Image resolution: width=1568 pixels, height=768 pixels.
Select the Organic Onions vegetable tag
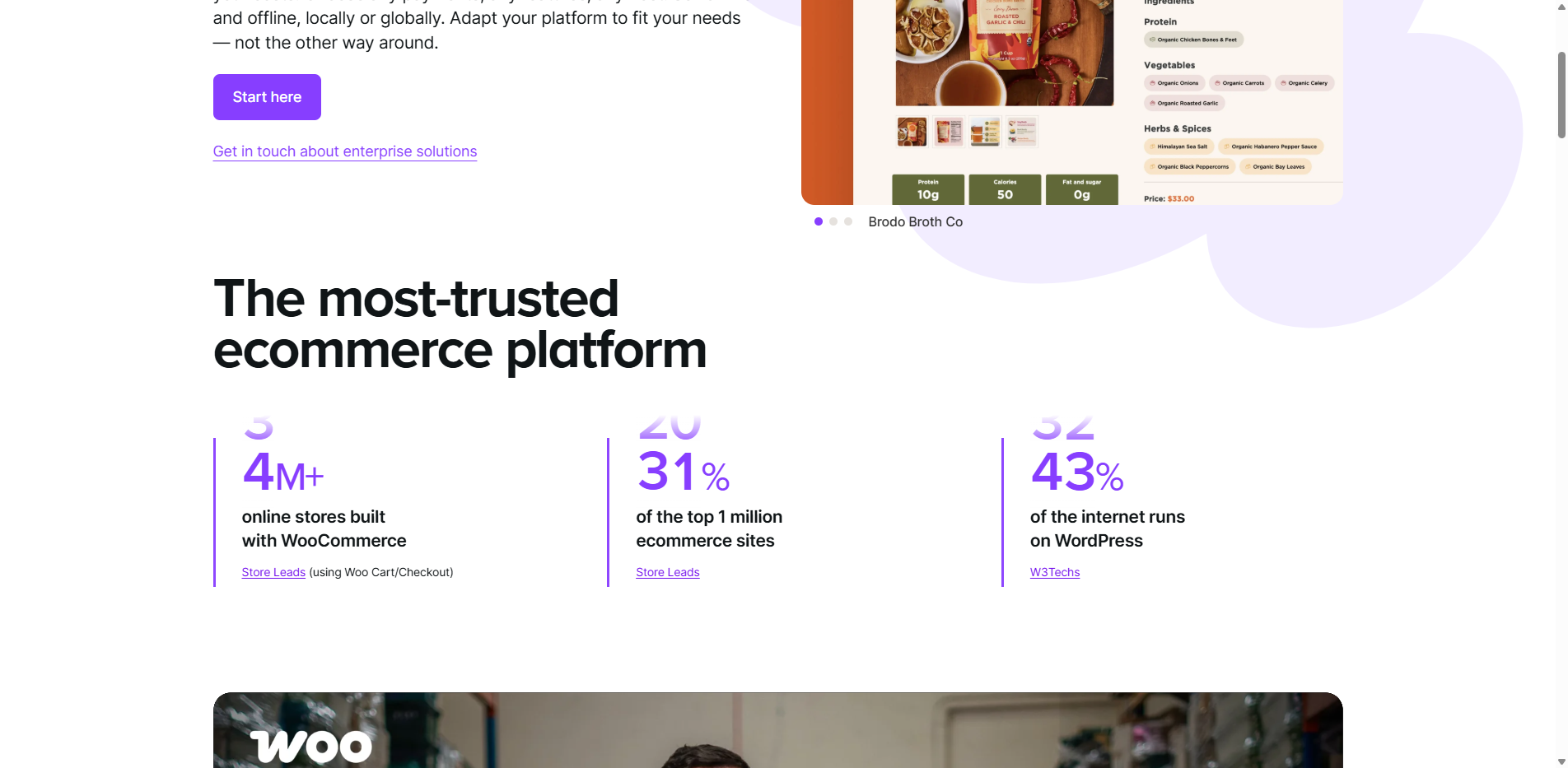point(1174,82)
